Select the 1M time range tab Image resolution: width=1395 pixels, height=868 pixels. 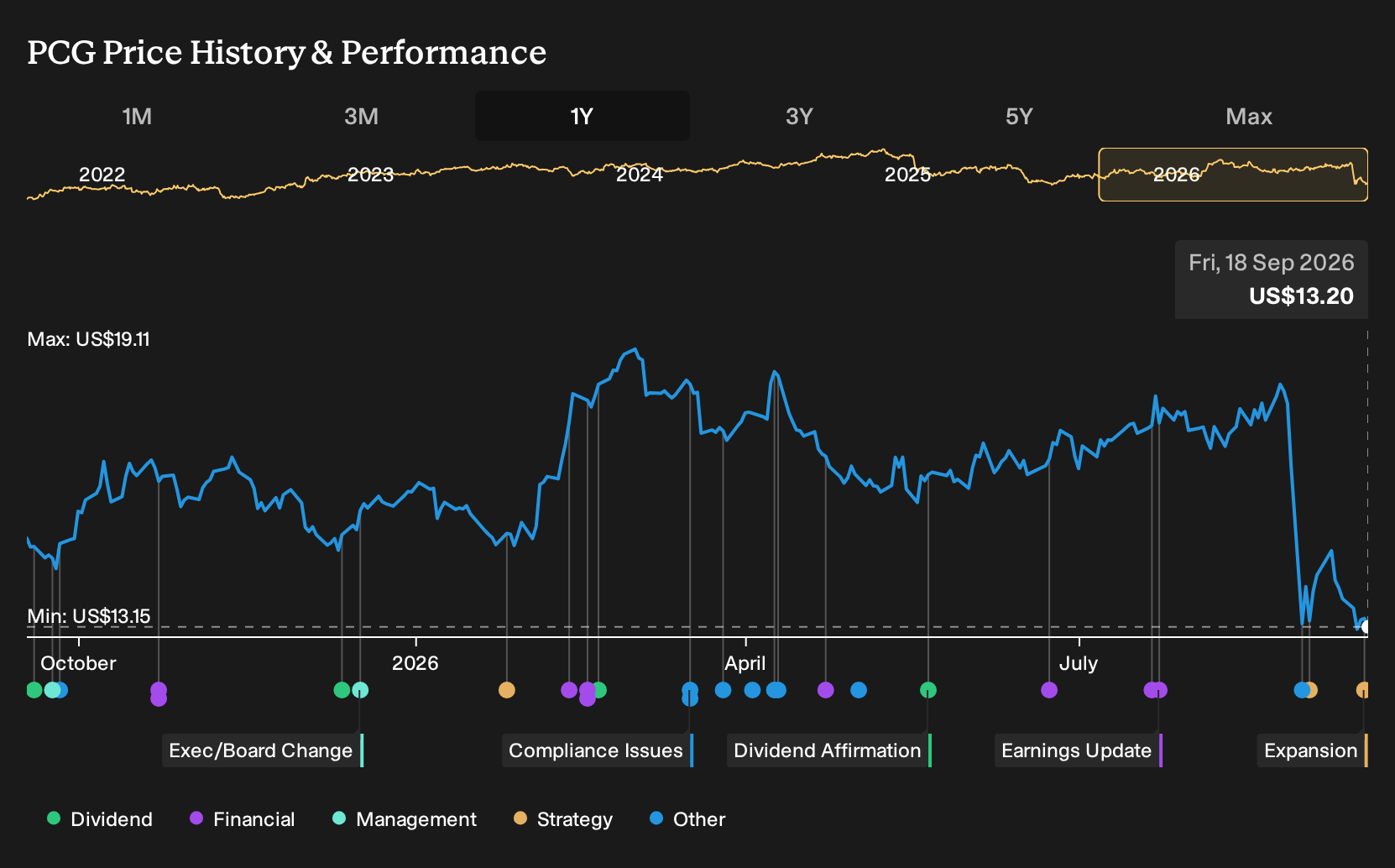point(137,116)
